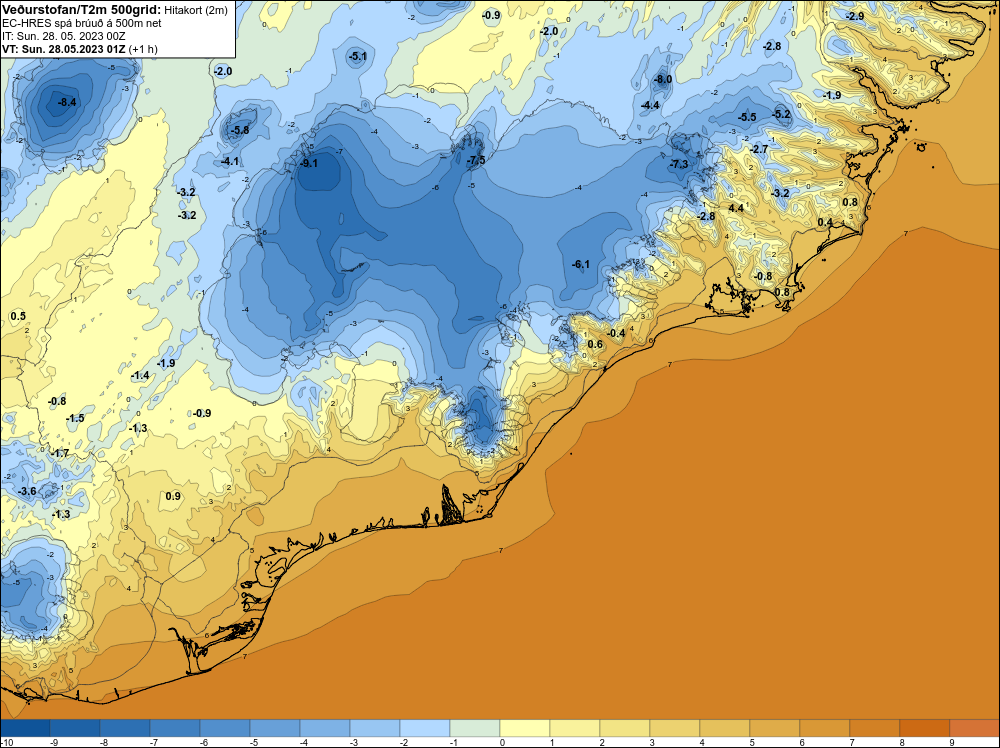This screenshot has width=1000, height=748.
Task: Click the '-8.0' temperature label
Action: (663, 80)
